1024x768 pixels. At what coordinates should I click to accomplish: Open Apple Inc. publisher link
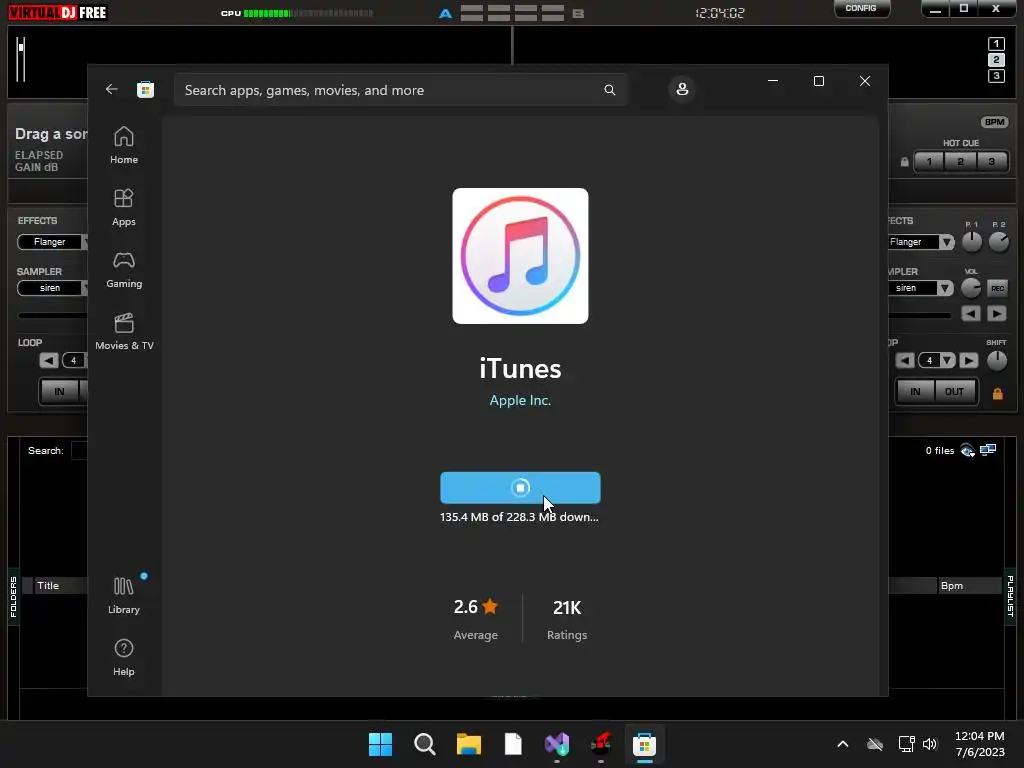point(520,400)
